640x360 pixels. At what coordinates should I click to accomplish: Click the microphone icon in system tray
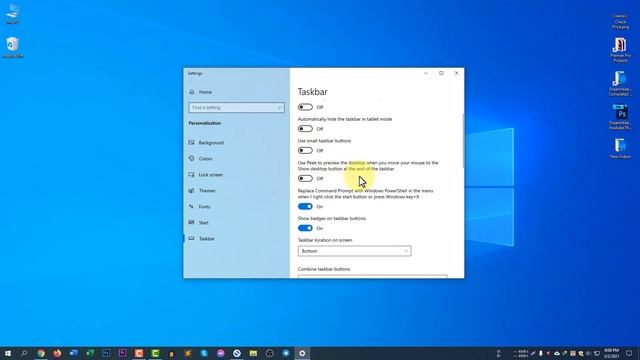pyautogui.click(x=540, y=353)
